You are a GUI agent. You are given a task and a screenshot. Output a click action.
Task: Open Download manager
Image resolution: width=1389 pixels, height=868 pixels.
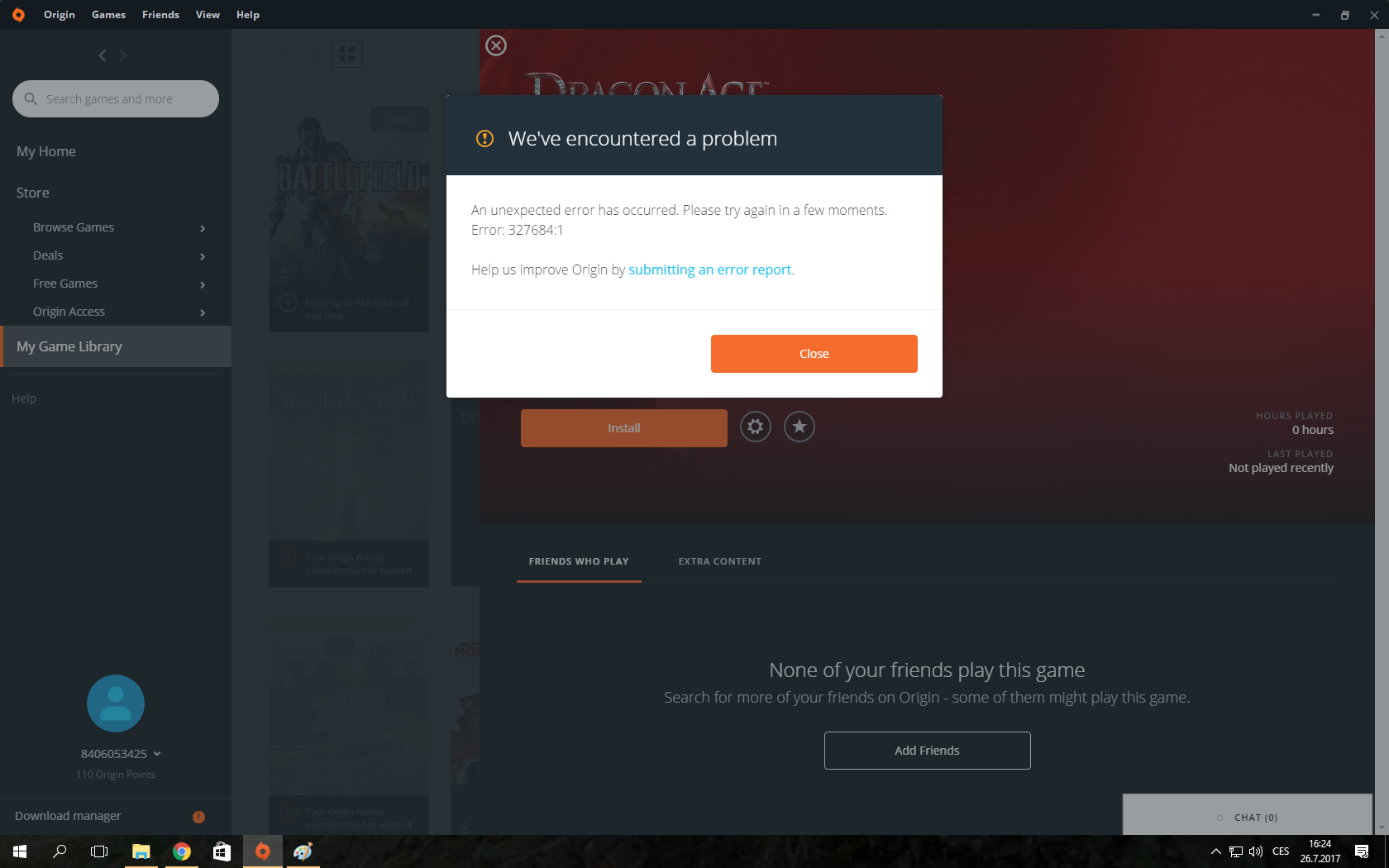tap(68, 816)
